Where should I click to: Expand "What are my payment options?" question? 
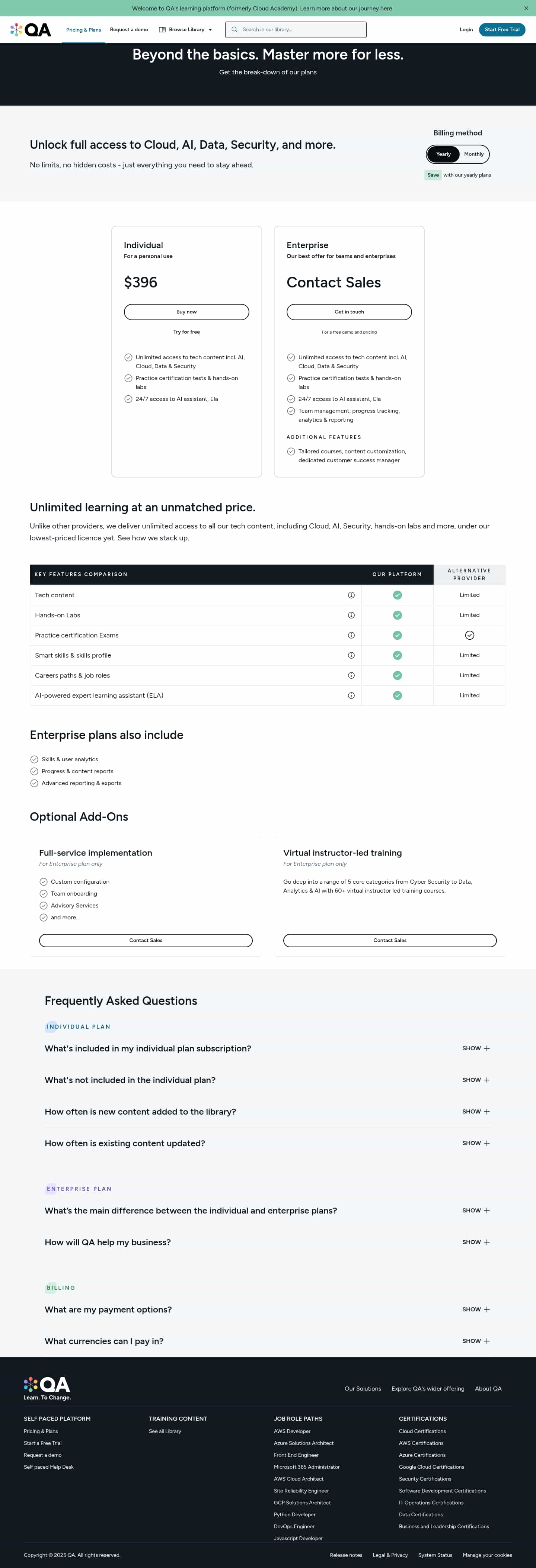click(476, 1309)
